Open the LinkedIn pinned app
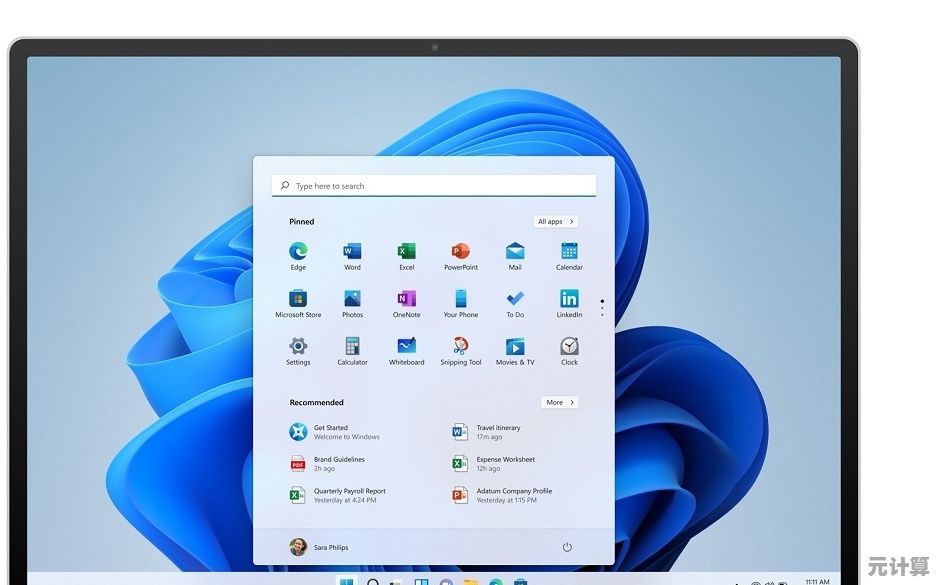The height and width of the screenshot is (585, 936). pyautogui.click(x=569, y=299)
